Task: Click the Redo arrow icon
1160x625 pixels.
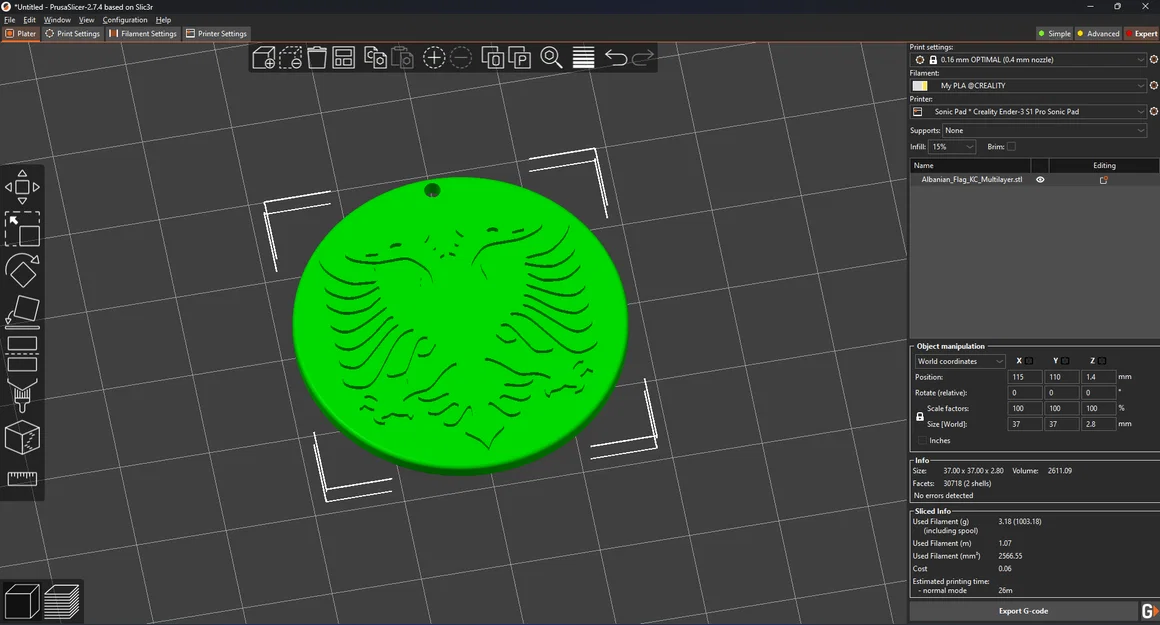Action: (643, 57)
